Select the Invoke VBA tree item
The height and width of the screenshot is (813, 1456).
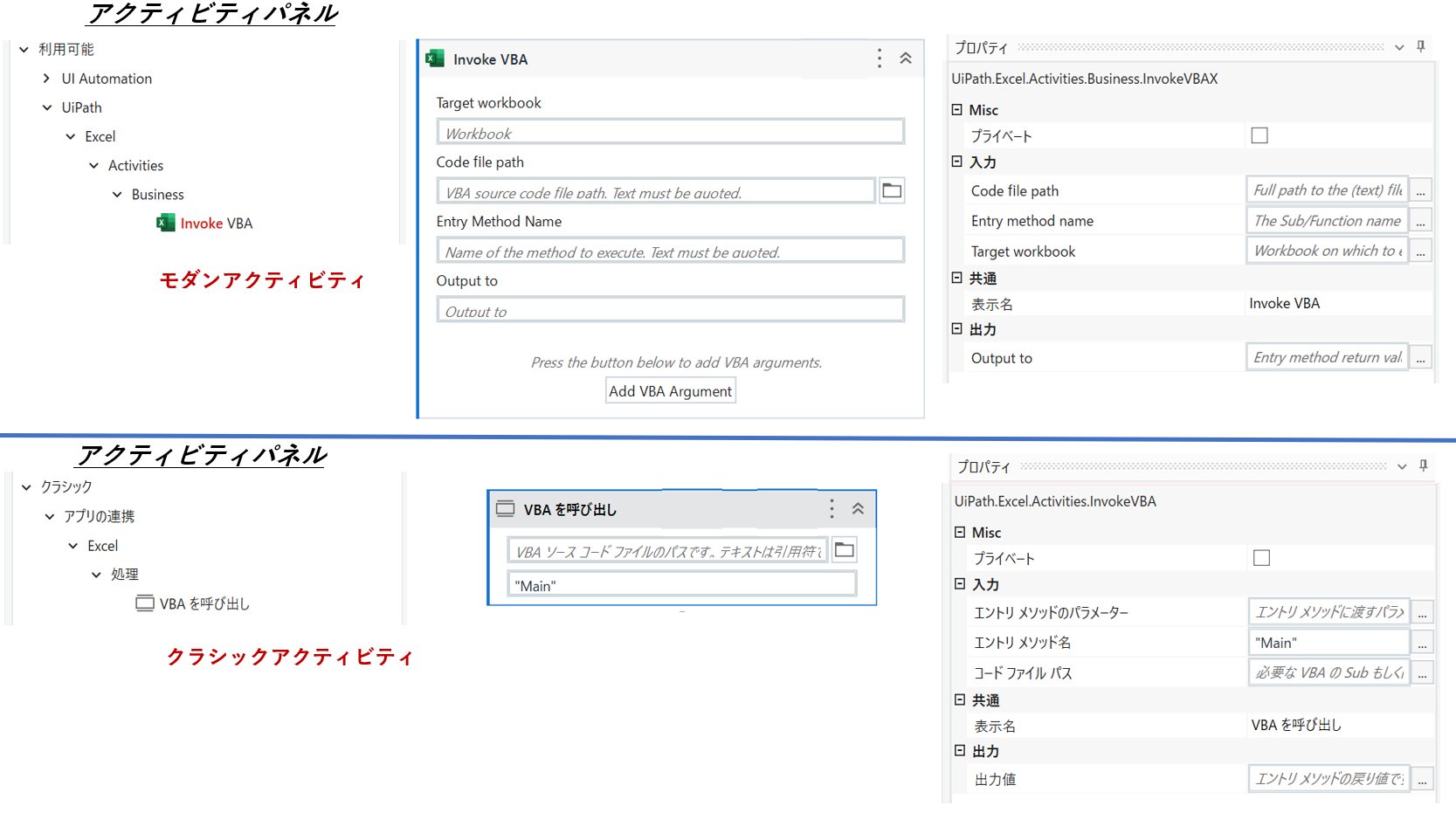[x=217, y=223]
